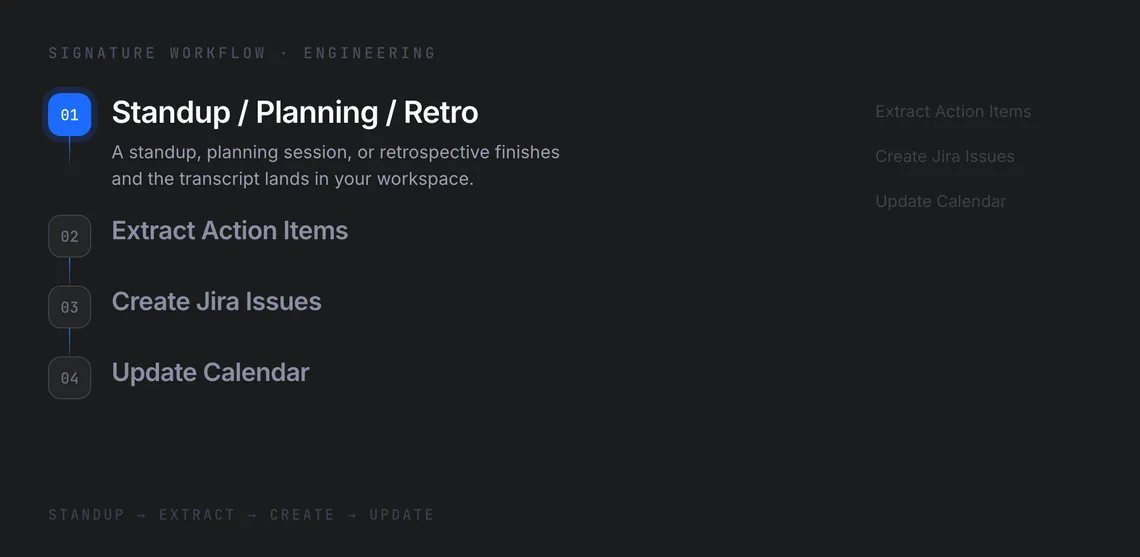Click the arrow between CREATE and UPDATE

[352, 515]
